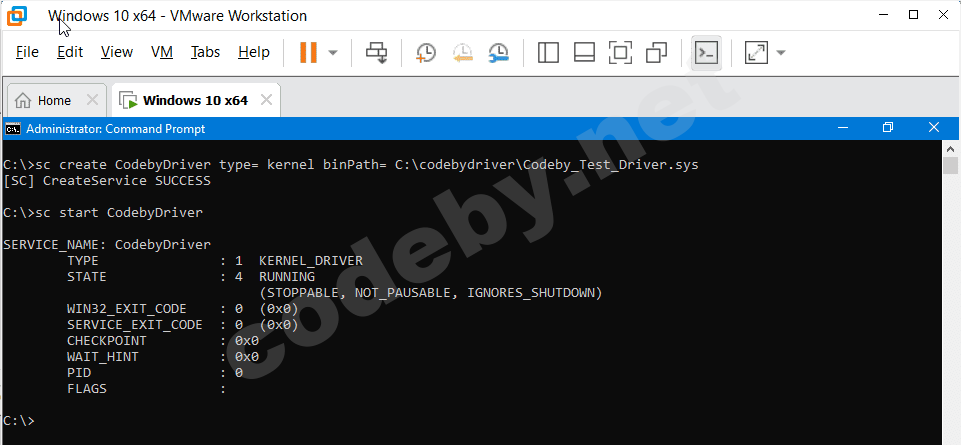This screenshot has height=445, width=961.
Task: Close the Home tab
Action: [92, 100]
